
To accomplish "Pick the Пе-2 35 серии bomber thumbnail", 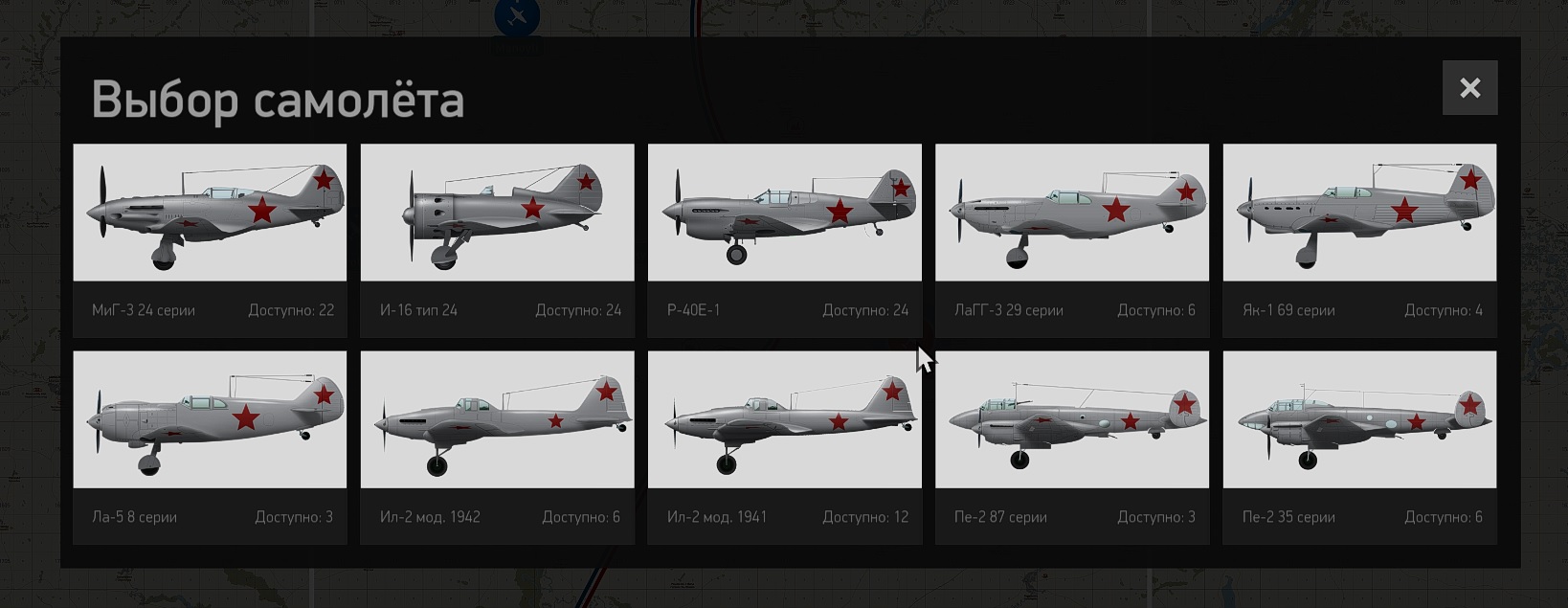I will tap(1359, 419).
